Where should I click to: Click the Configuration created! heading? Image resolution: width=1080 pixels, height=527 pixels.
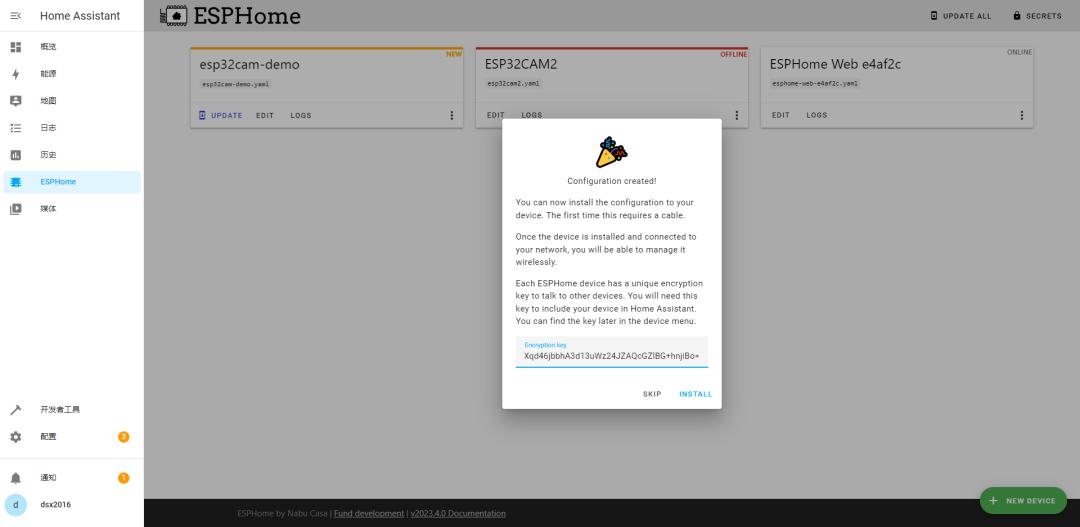click(612, 181)
